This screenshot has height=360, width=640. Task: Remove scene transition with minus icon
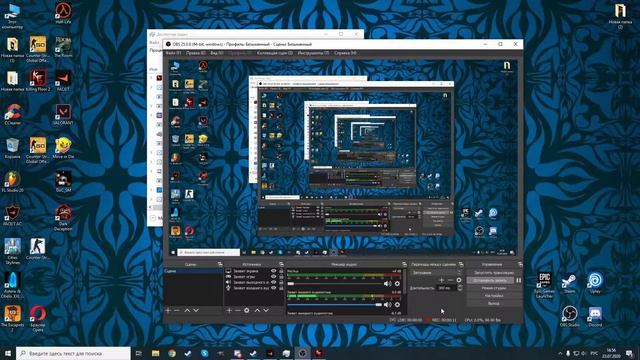point(450,280)
